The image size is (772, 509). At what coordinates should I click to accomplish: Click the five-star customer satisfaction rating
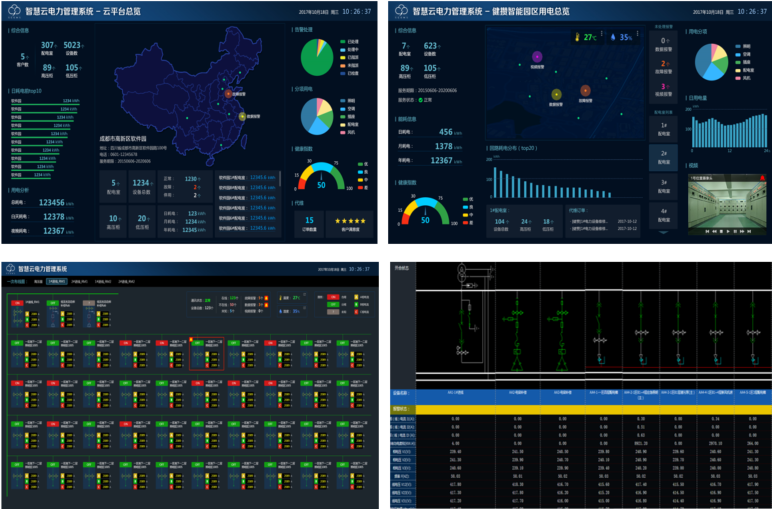(350, 220)
